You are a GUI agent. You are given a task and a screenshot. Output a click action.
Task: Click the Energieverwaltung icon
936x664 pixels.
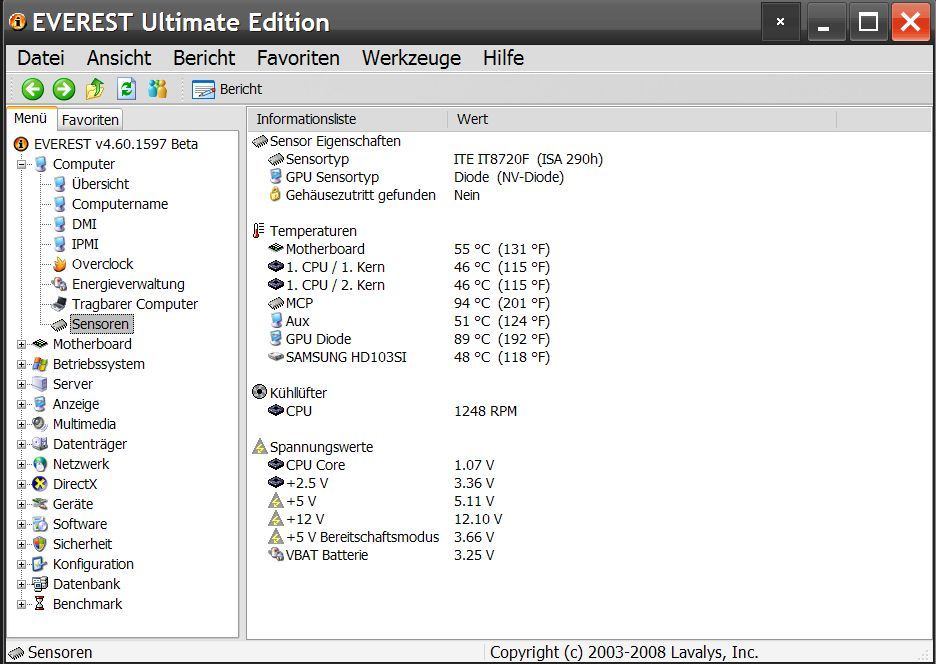click(59, 284)
